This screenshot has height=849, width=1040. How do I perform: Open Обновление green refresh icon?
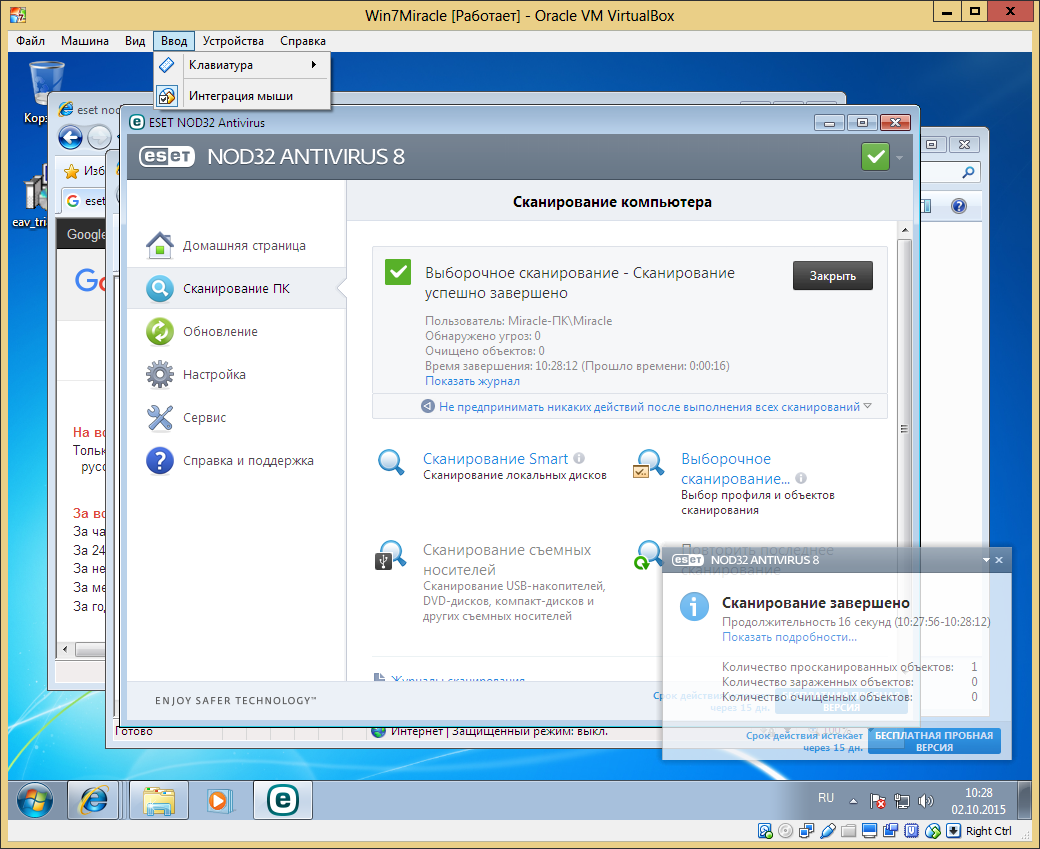coord(160,332)
